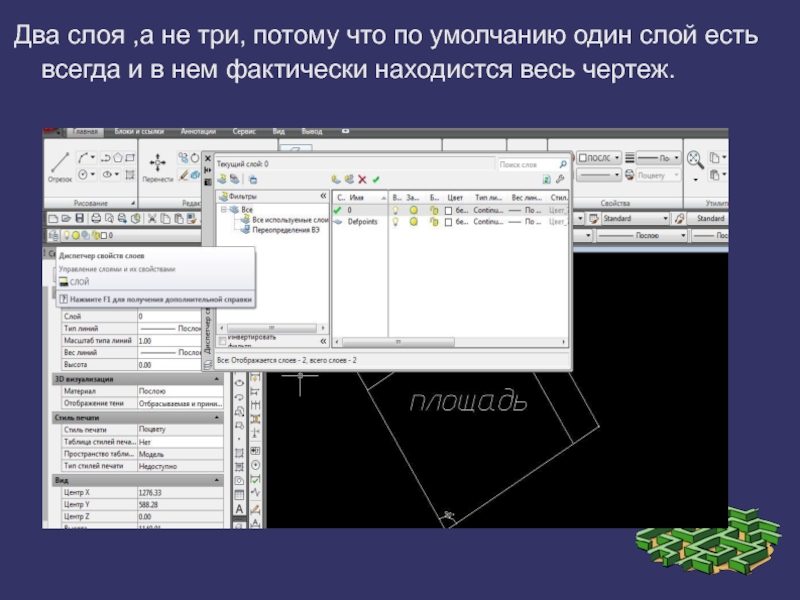Switch to the Аннотации ribbon tab

[x=198, y=132]
